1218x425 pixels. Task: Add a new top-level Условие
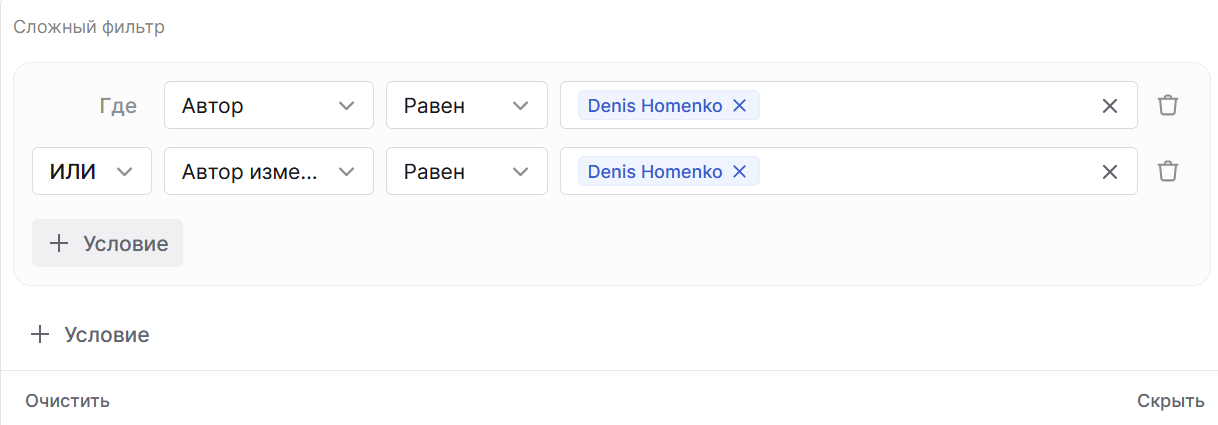[x=91, y=335]
